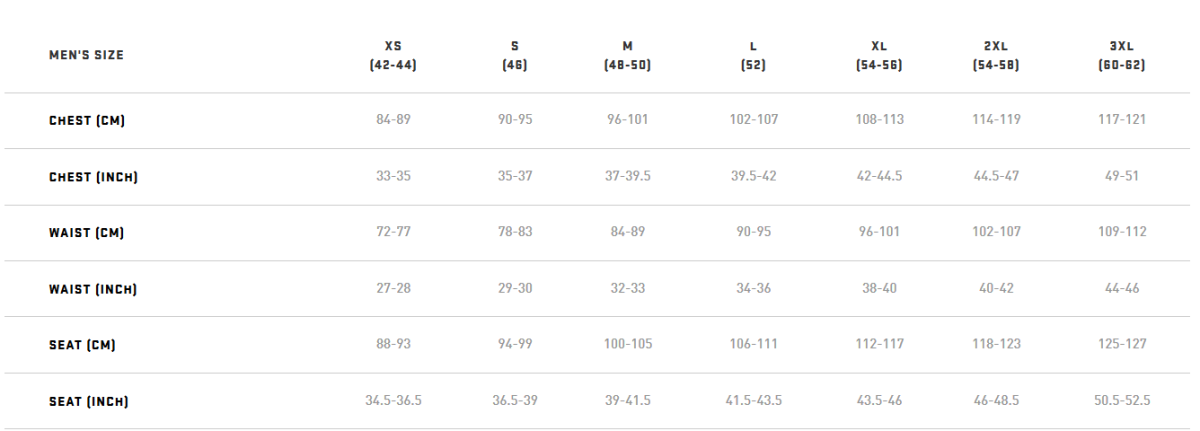Select the waist value 34-36 for L

click(753, 289)
